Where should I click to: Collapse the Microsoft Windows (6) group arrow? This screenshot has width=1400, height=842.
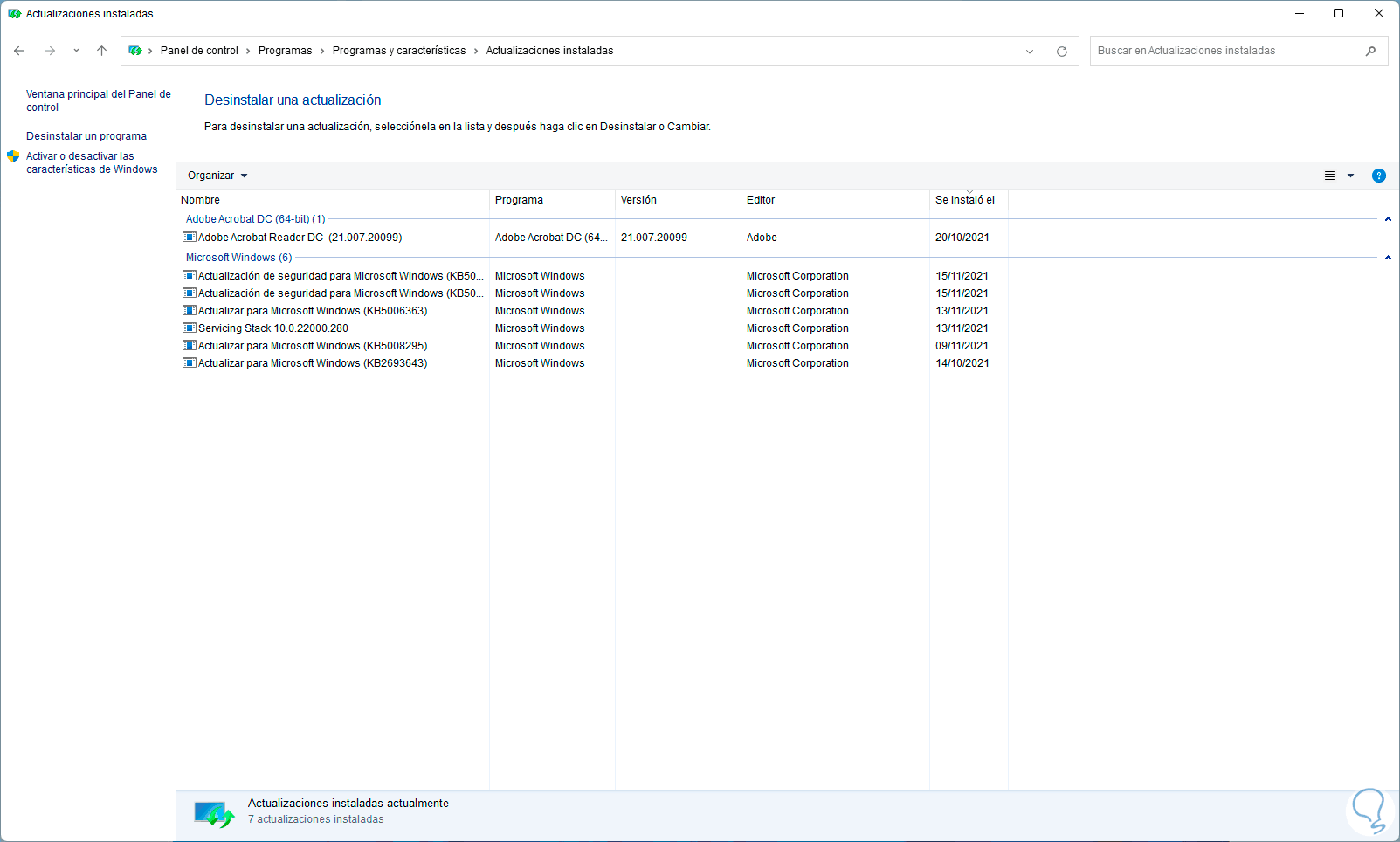click(1388, 258)
